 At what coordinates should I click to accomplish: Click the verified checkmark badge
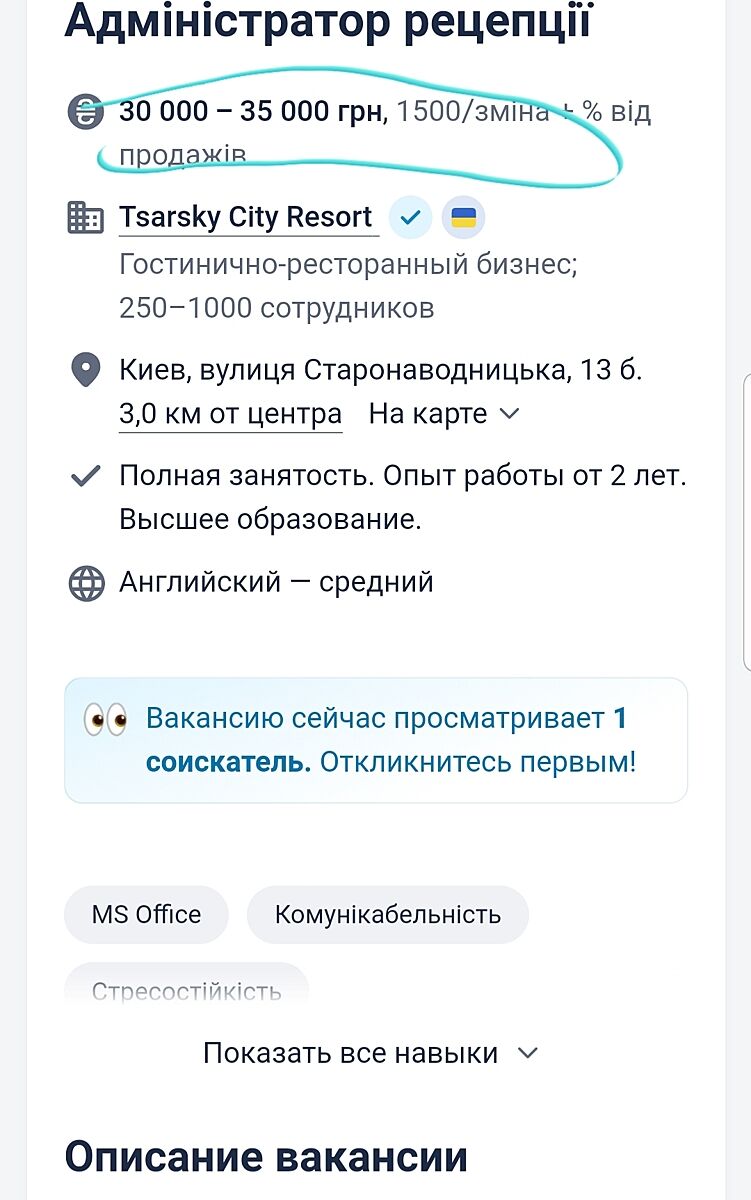click(x=410, y=217)
